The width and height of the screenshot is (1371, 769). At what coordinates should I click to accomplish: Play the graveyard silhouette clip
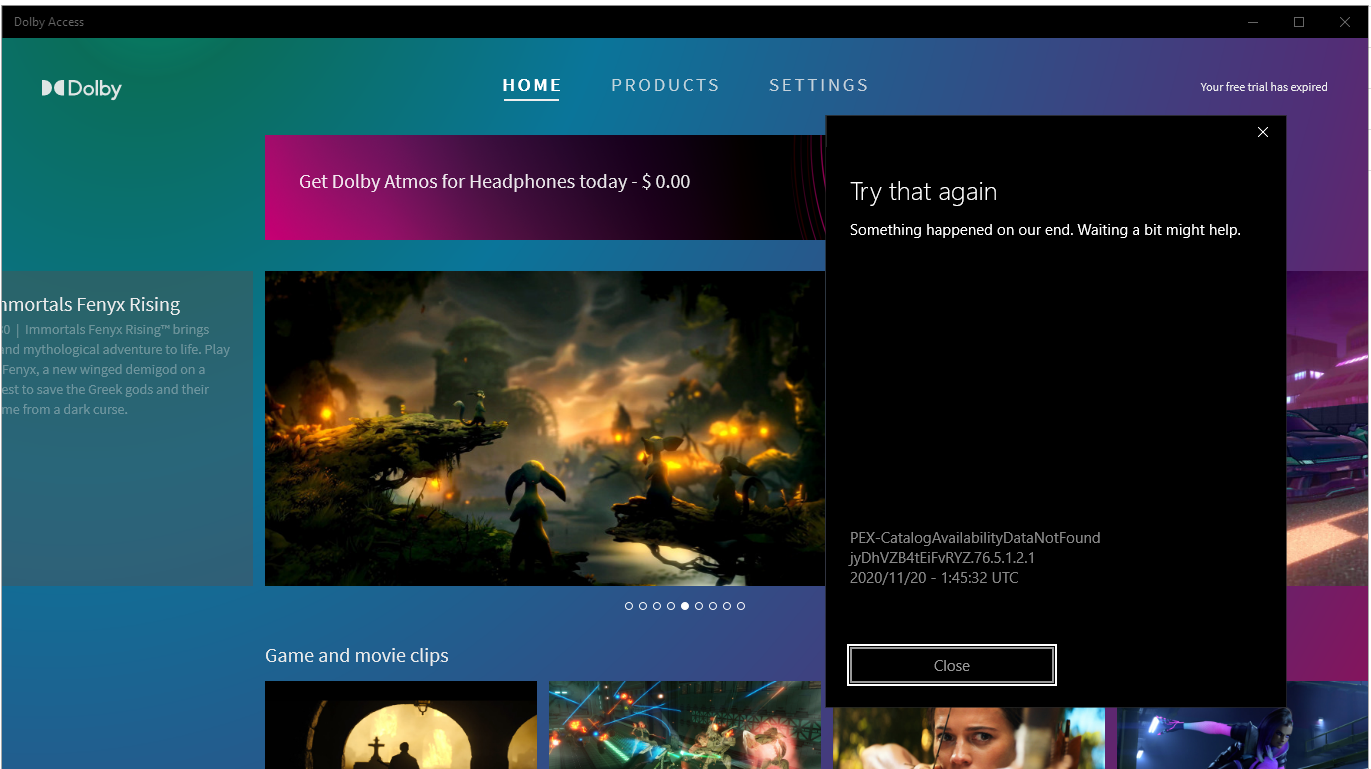pyautogui.click(x=401, y=725)
